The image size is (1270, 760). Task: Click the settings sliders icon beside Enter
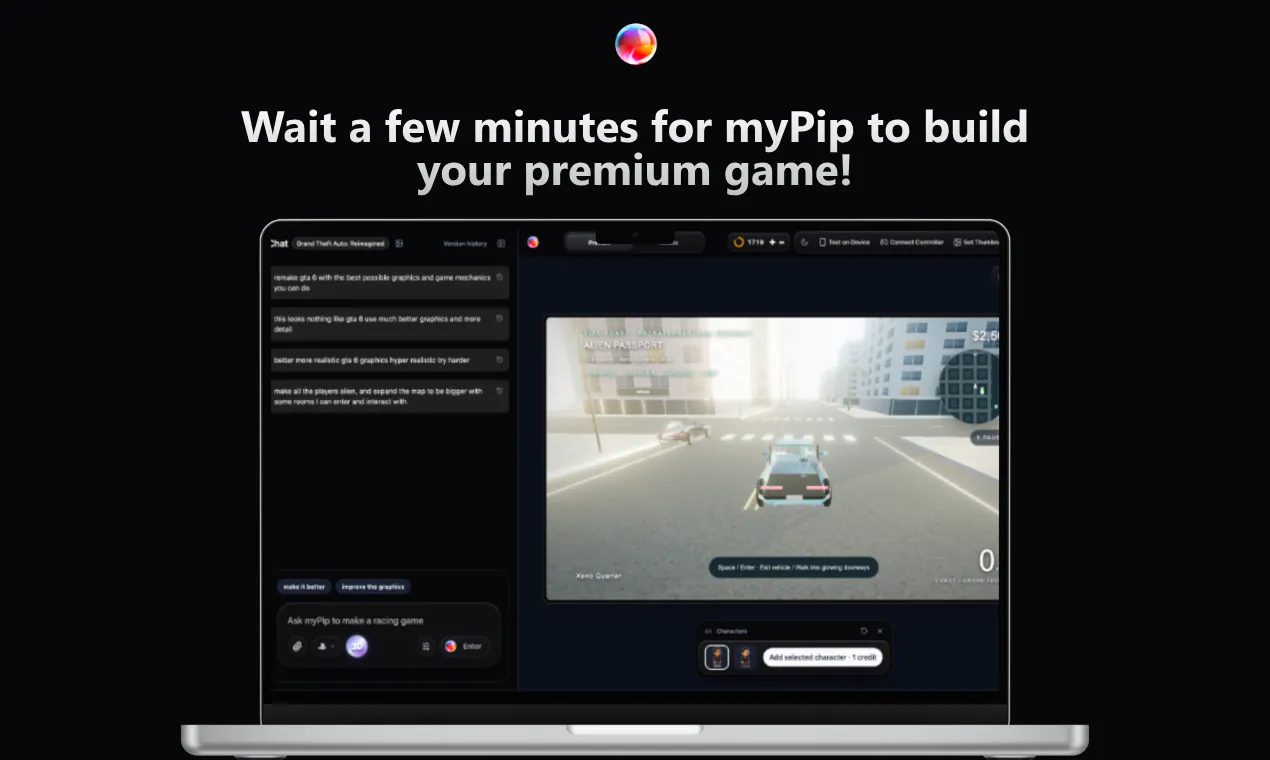(426, 646)
